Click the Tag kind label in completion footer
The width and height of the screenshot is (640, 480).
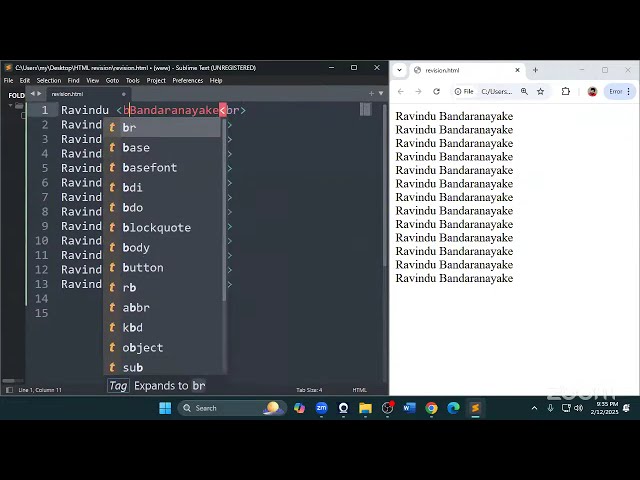(118, 386)
